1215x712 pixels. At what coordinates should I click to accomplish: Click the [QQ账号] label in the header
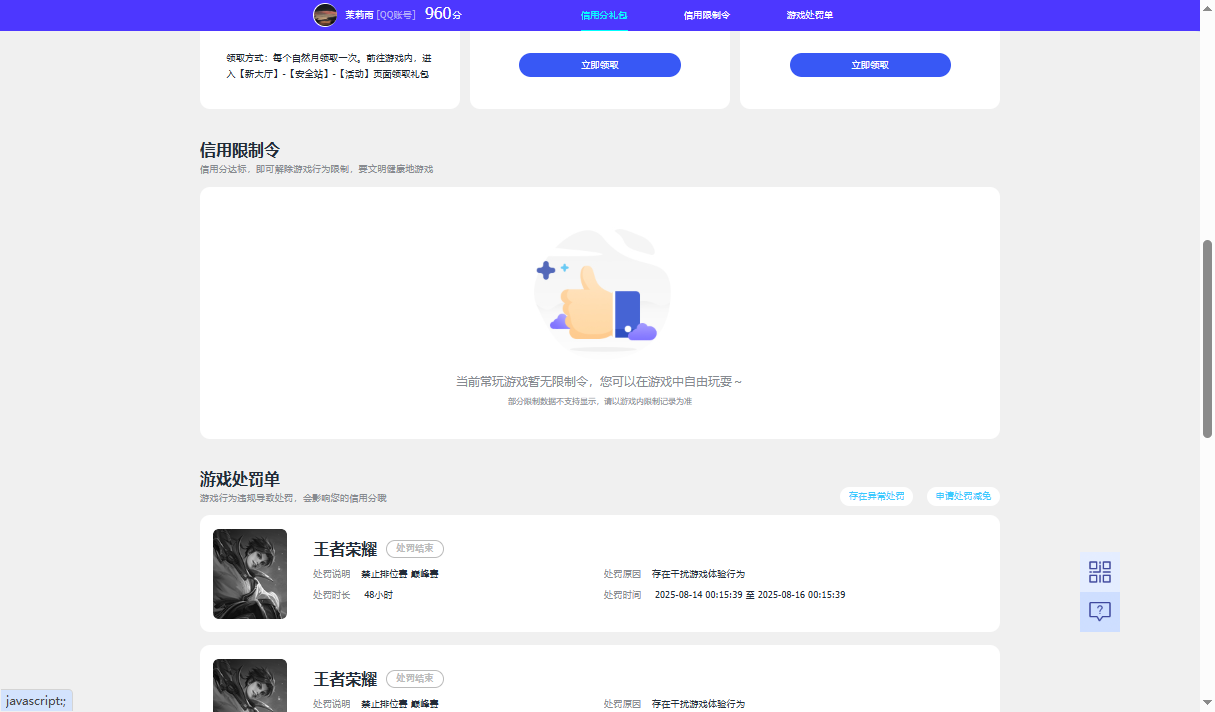point(396,15)
